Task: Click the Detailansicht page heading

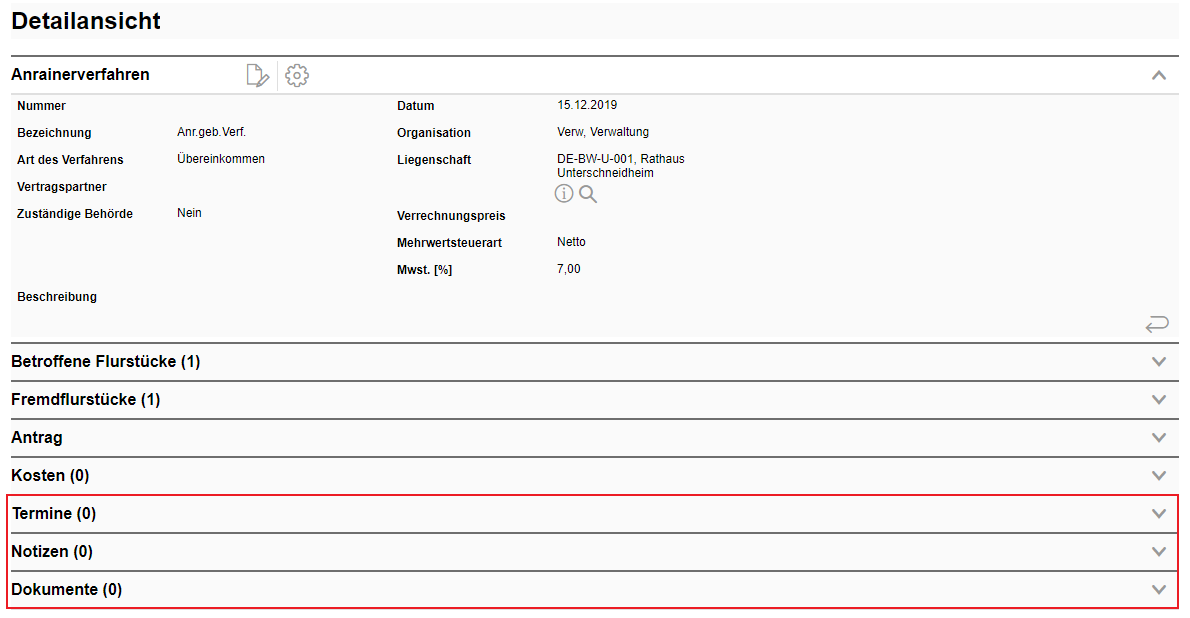Action: pos(86,21)
